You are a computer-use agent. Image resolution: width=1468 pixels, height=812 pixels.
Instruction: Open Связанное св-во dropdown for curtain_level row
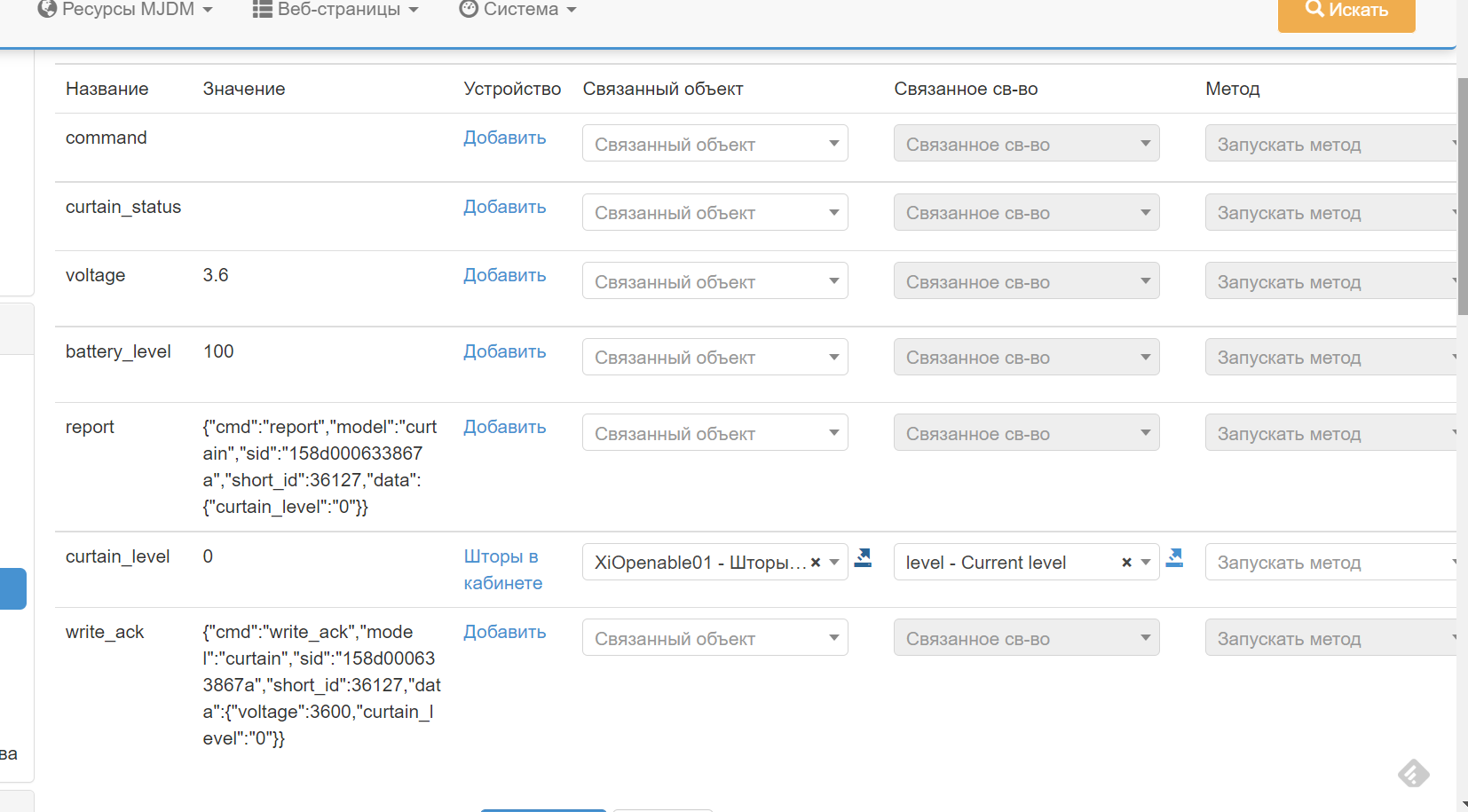click(x=1012, y=563)
